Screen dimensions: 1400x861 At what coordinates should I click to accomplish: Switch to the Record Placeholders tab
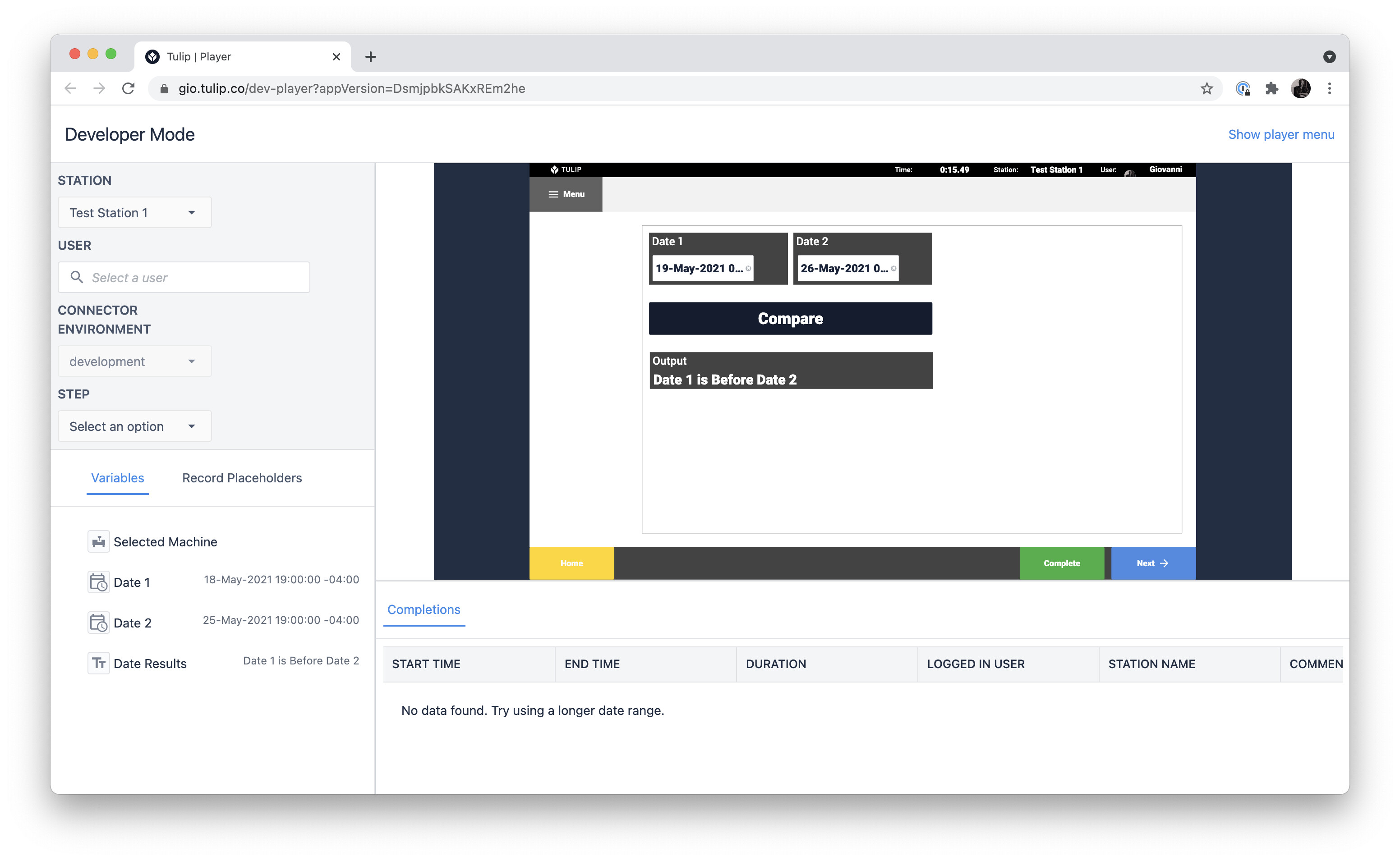click(x=242, y=478)
